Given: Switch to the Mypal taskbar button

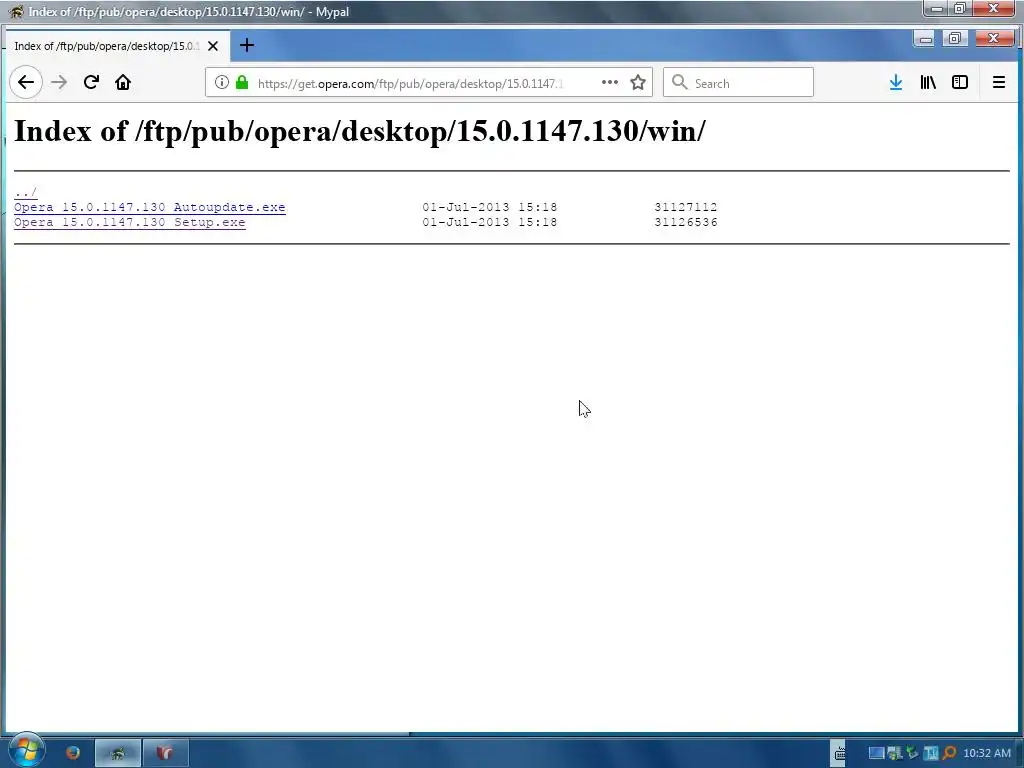Looking at the screenshot, I should (x=118, y=753).
